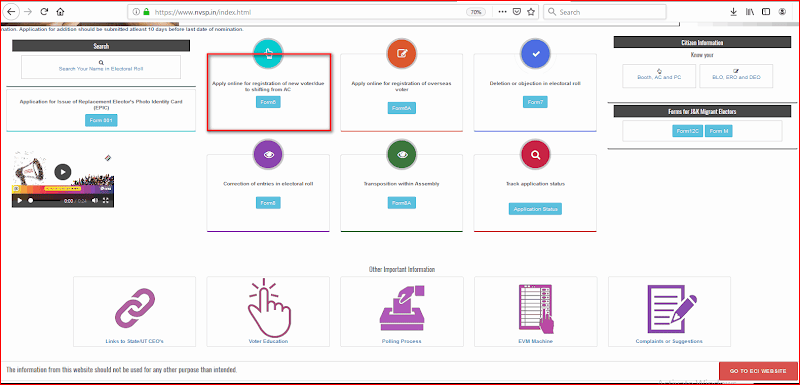
Task: Click the small play control in video bar
Action: [20, 201]
